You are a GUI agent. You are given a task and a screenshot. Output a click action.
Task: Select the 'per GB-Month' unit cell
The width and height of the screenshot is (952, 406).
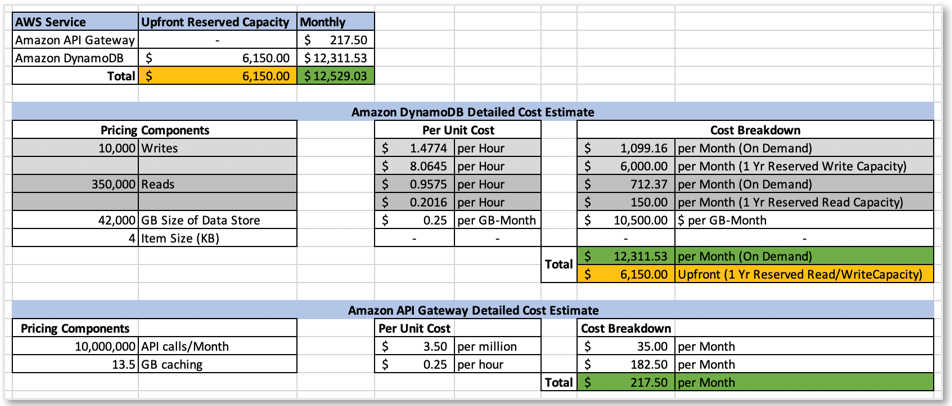[497, 220]
